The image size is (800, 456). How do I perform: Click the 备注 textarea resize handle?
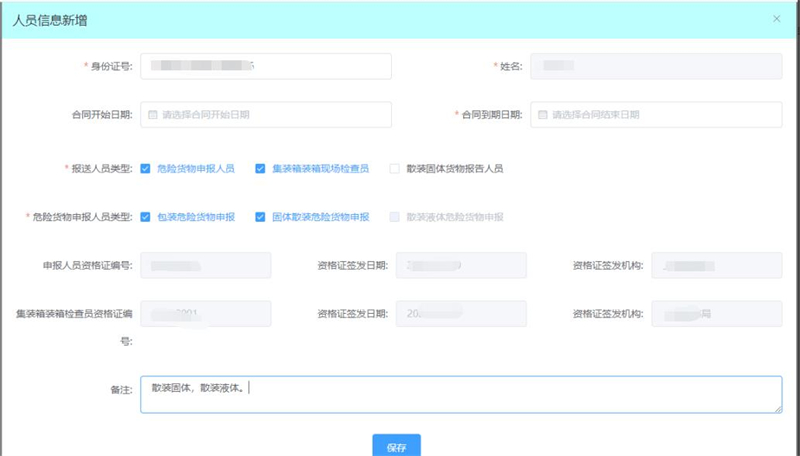tap(777, 408)
